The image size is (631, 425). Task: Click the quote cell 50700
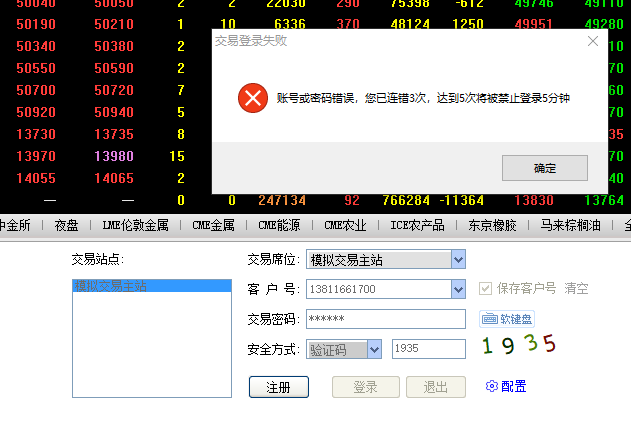coord(36,90)
